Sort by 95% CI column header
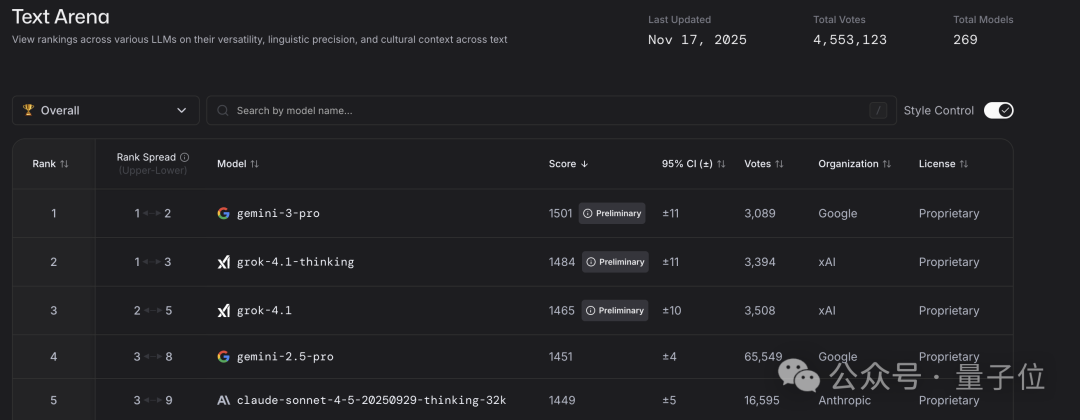Viewport: 1080px width, 420px height. click(x=693, y=163)
